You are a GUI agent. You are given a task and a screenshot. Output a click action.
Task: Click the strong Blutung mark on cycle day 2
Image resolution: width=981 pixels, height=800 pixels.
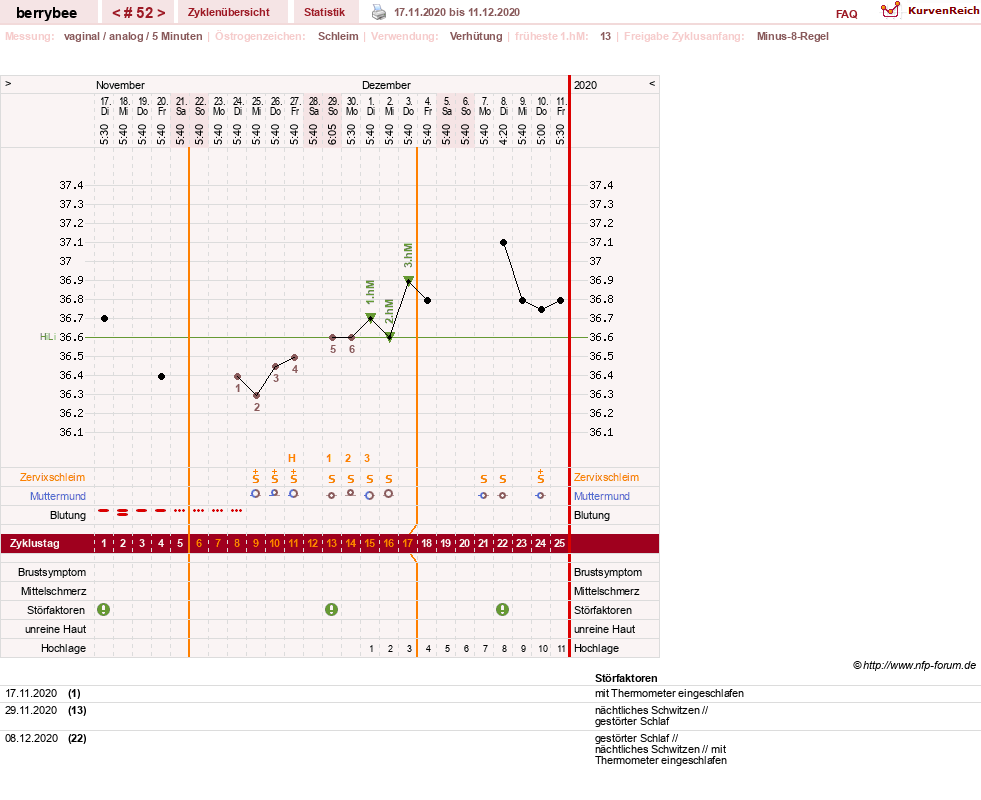pos(123,512)
